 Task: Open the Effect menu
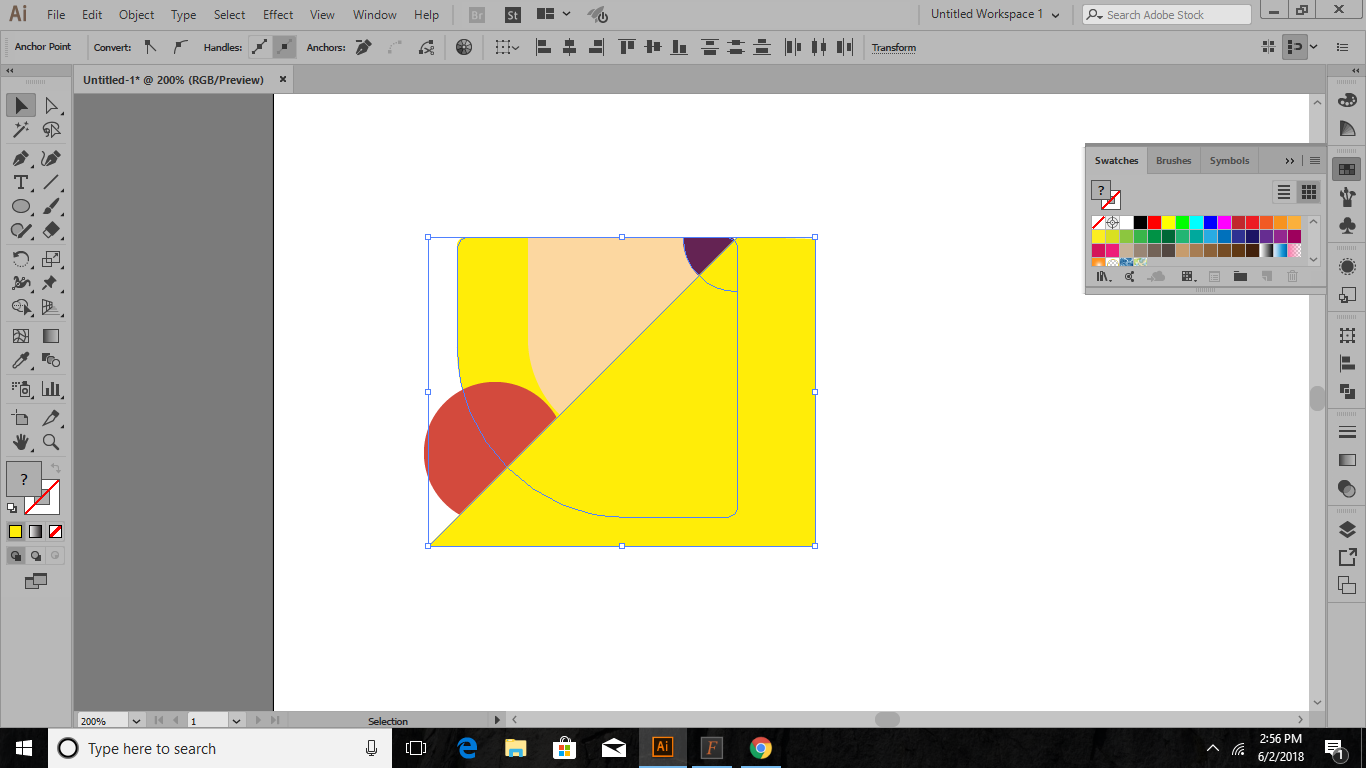(278, 15)
